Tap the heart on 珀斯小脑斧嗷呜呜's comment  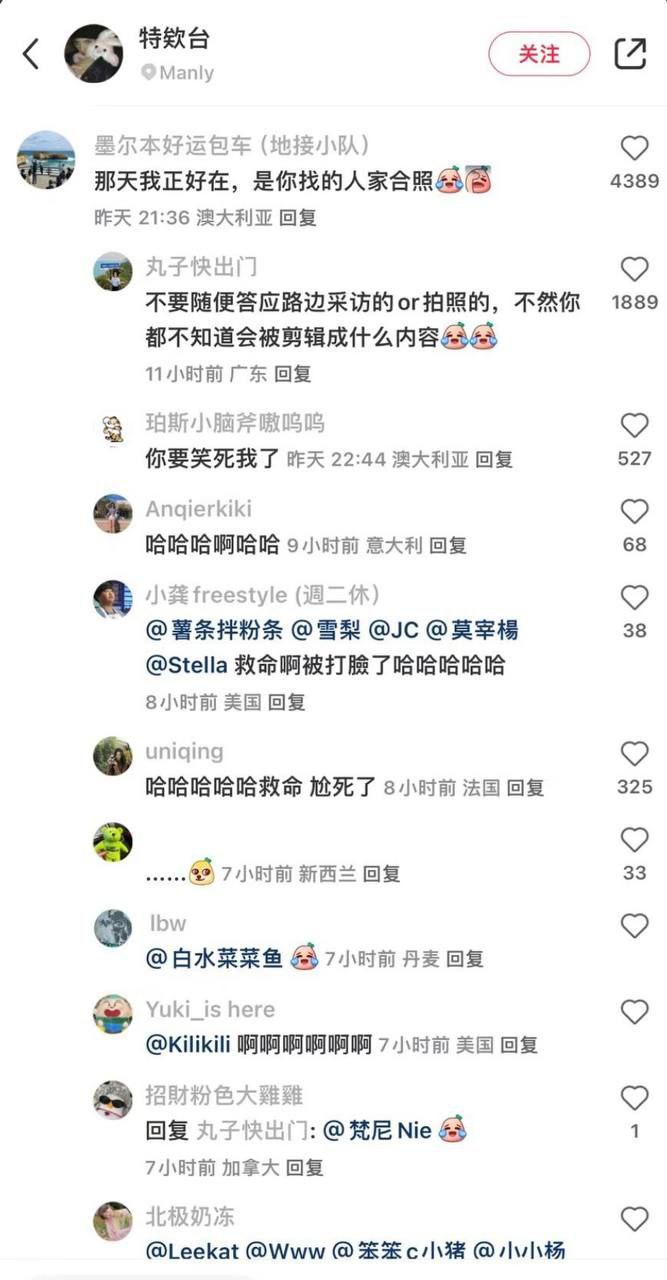point(635,425)
